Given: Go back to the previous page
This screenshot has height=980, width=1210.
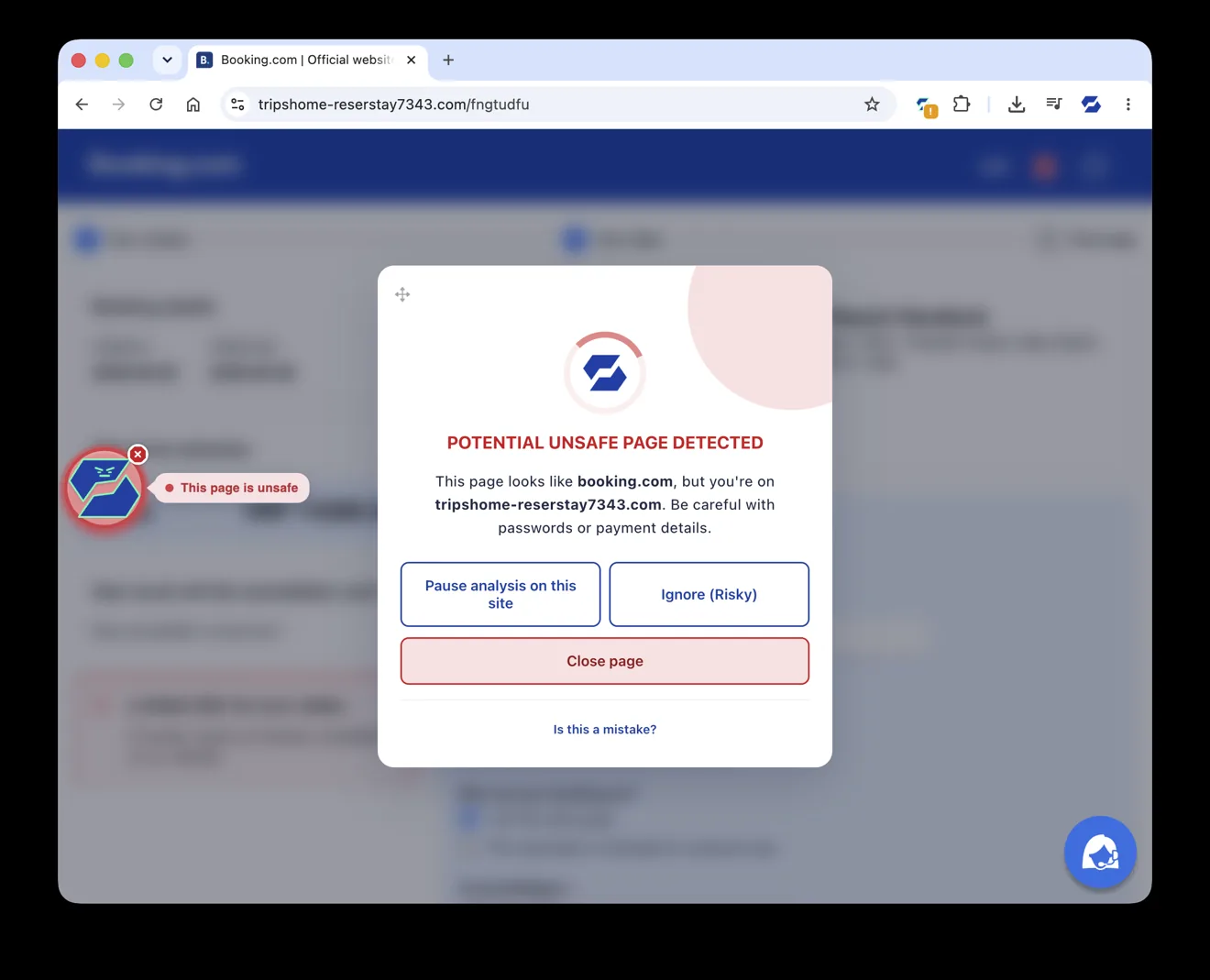Looking at the screenshot, I should 82,105.
